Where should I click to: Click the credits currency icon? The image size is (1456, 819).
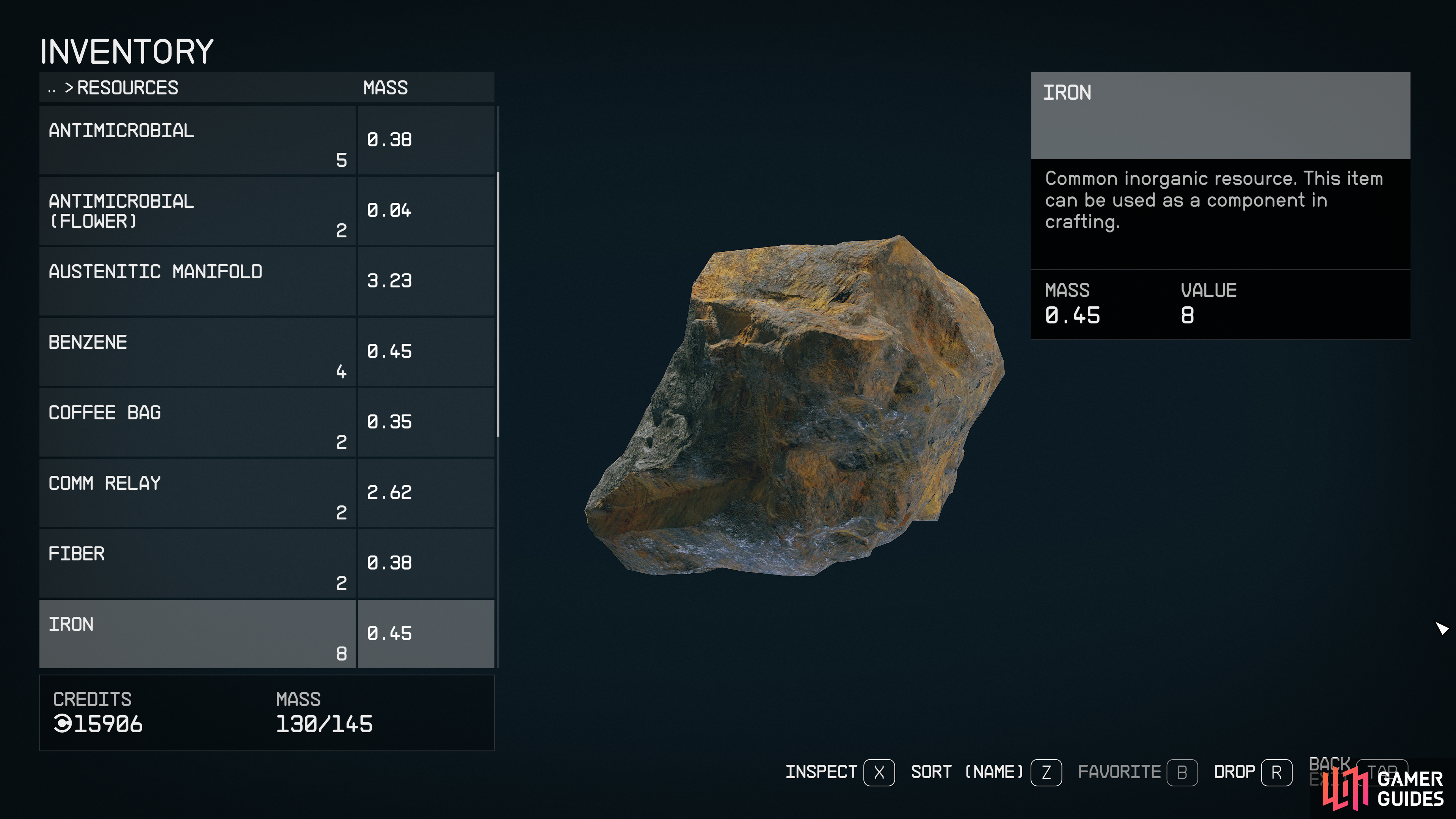tap(63, 723)
